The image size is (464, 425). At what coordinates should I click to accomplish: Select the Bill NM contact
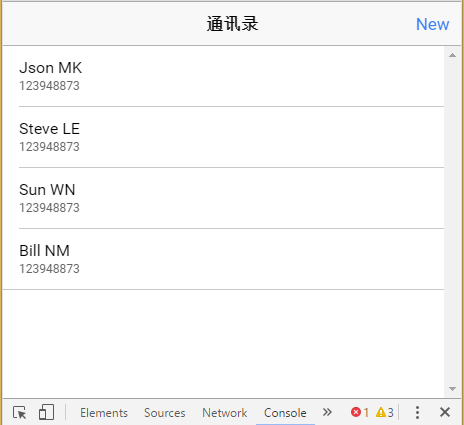point(223,259)
